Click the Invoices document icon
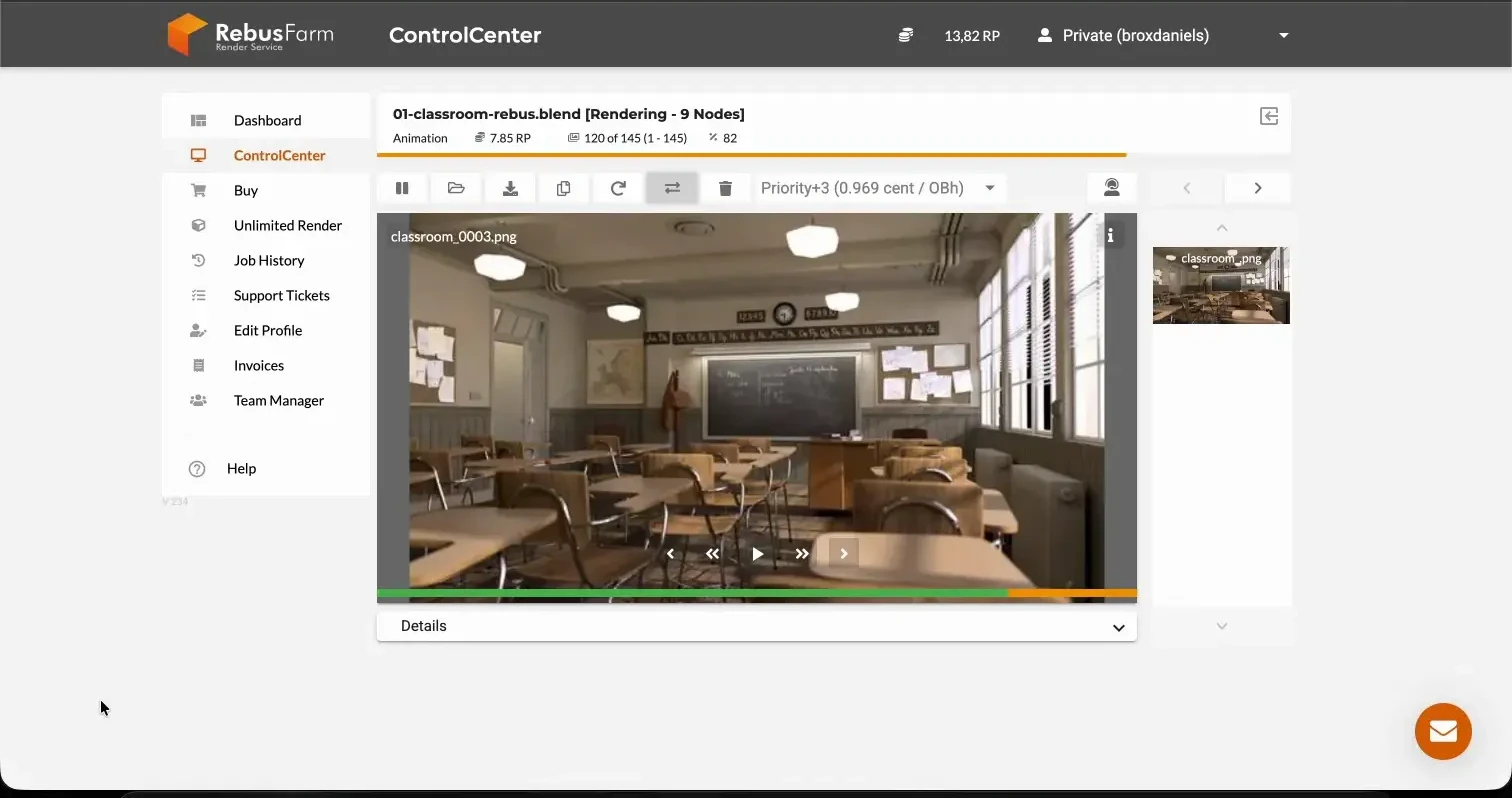Viewport: 1512px width, 798px height. click(198, 365)
